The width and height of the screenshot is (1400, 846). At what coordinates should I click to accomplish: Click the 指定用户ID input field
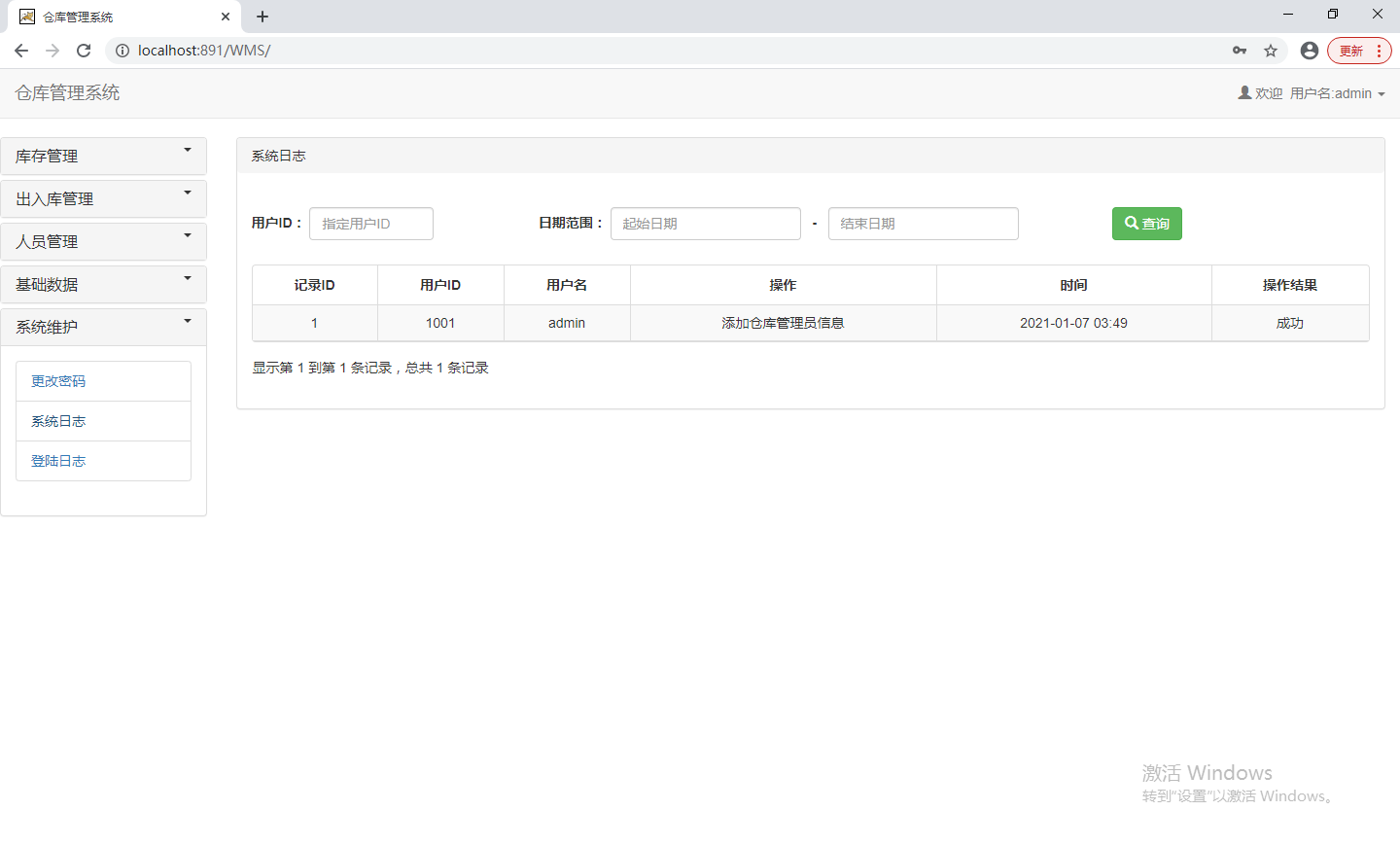[x=371, y=224]
